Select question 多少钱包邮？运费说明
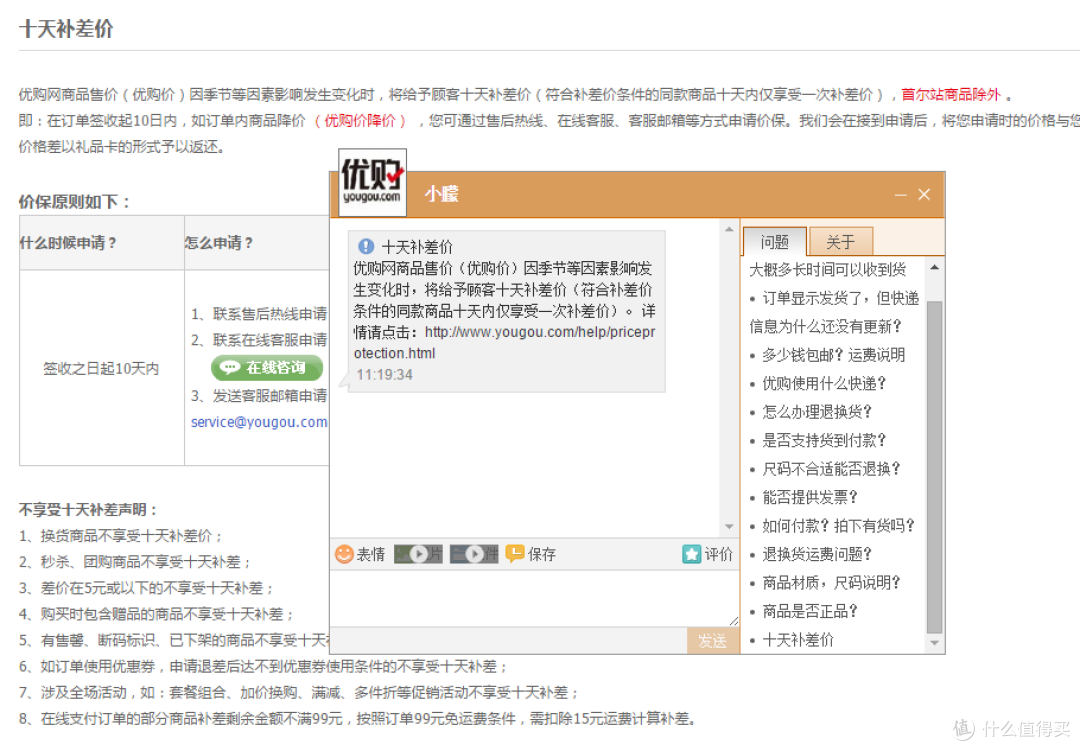Screen dimensions: 1080x751 click(x=833, y=355)
